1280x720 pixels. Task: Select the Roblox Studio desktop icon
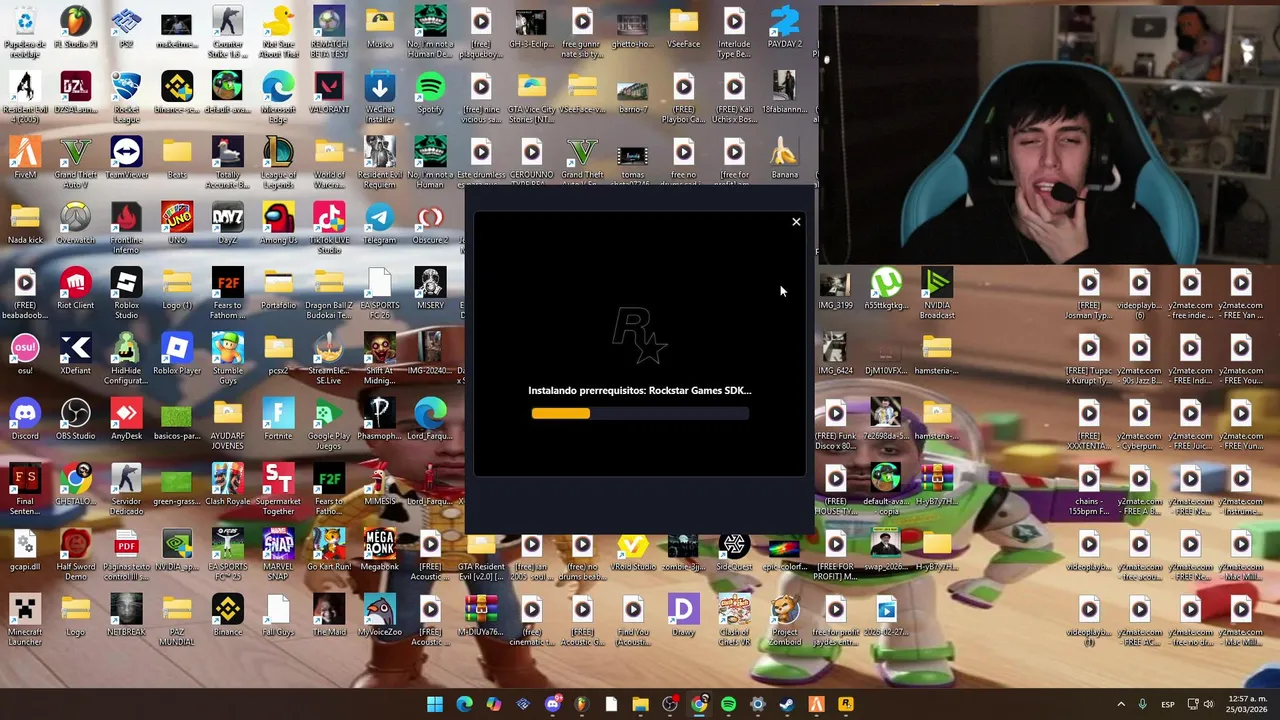click(x=126, y=291)
